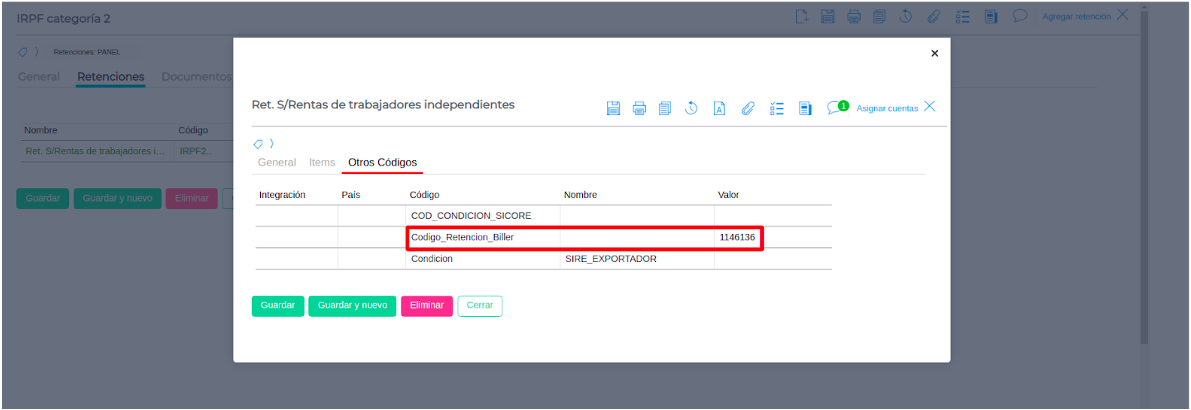1191x410 pixels.
Task: Click the tag icon above the dialog tabs
Action: (257, 144)
